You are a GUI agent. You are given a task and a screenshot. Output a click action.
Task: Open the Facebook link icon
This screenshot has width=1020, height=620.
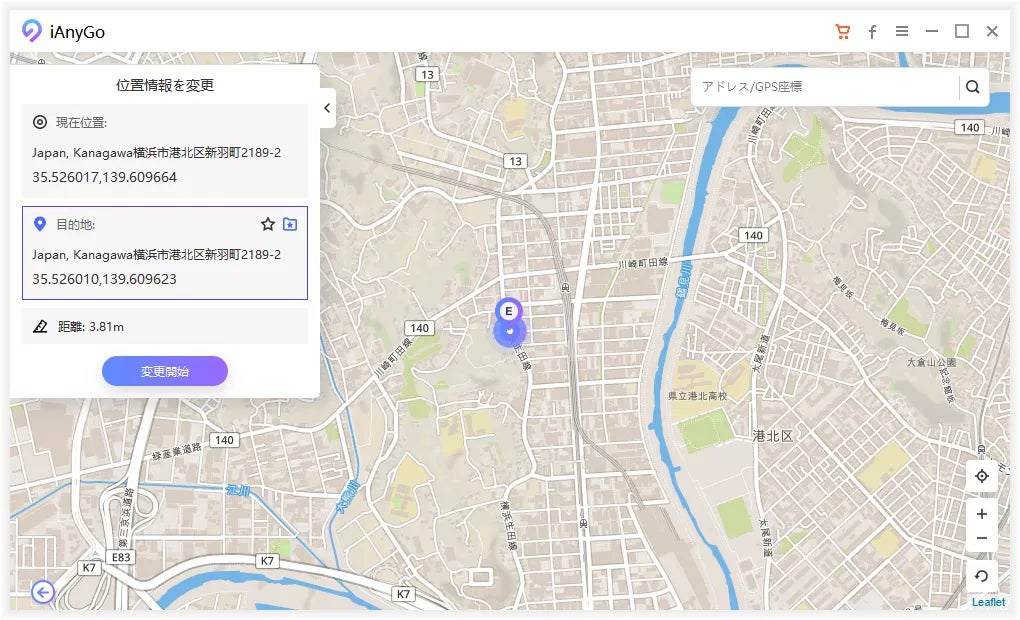pyautogui.click(x=872, y=32)
